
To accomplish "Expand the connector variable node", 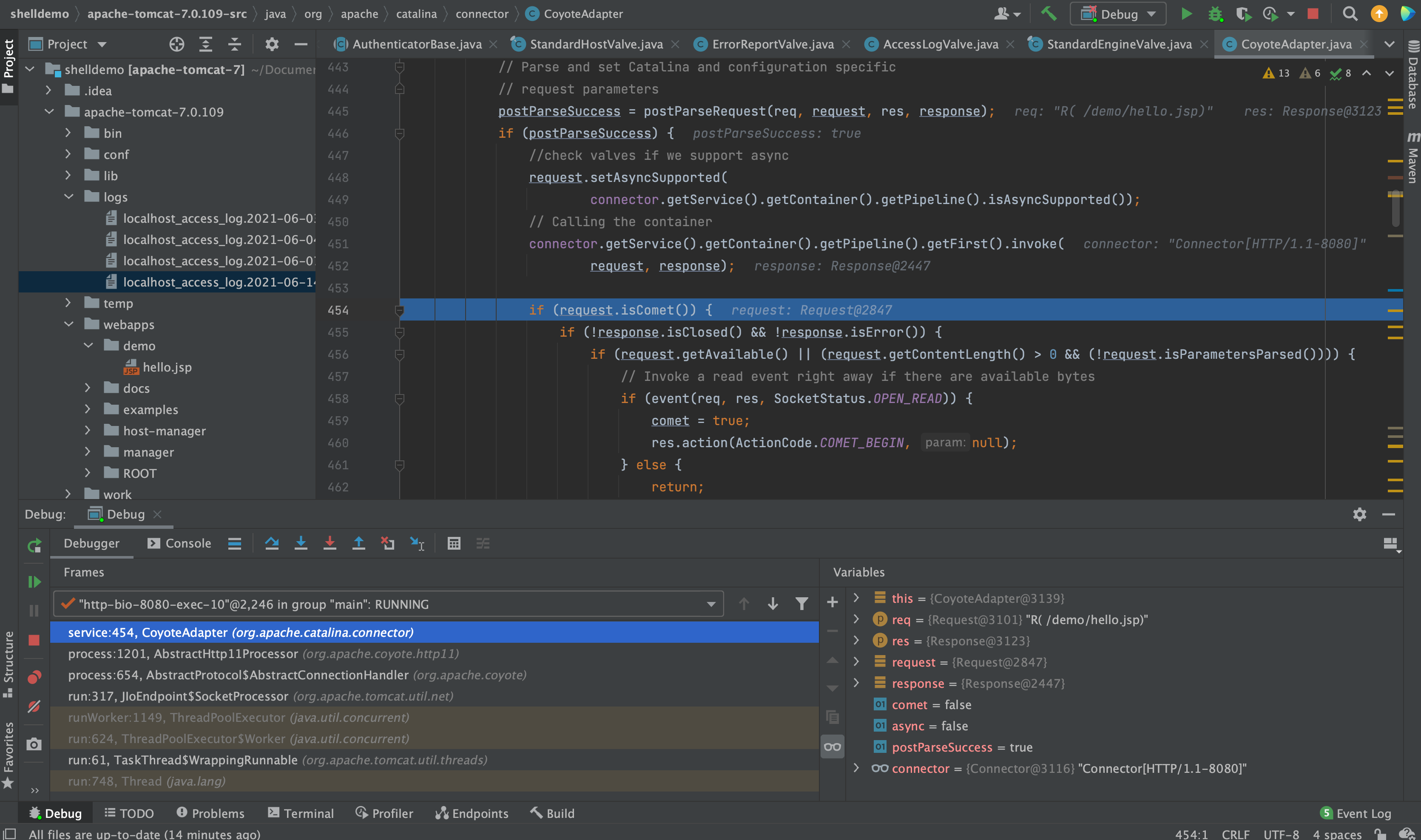I will pos(856,768).
